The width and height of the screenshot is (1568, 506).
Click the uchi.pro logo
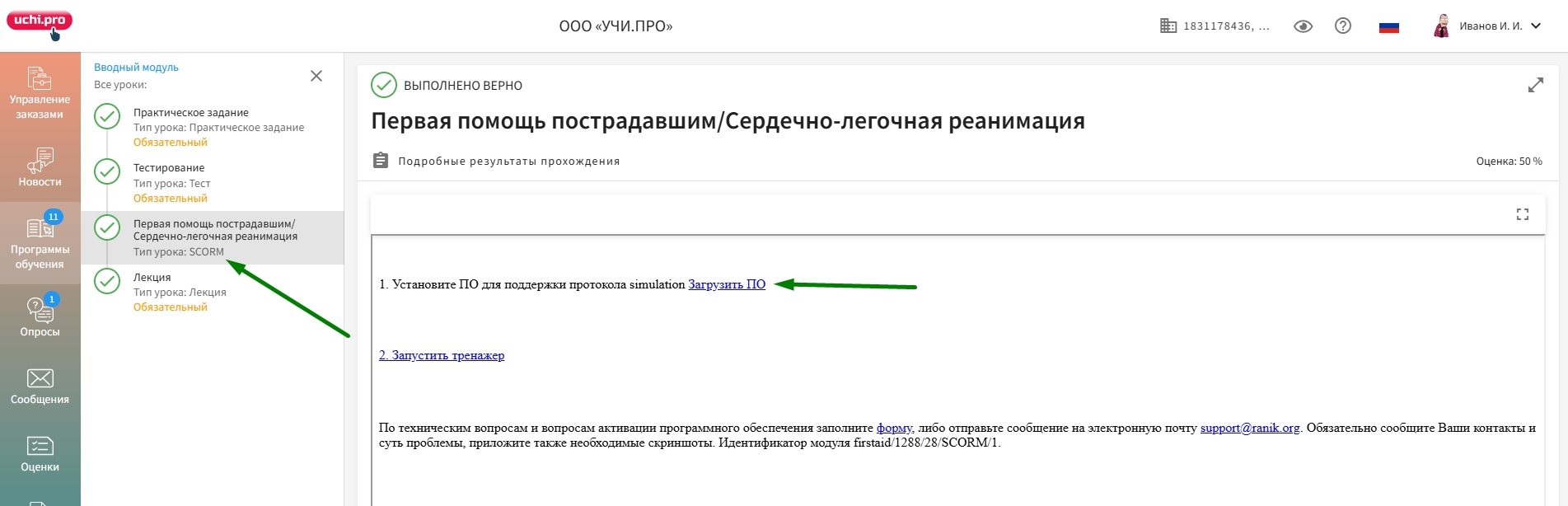click(x=40, y=21)
